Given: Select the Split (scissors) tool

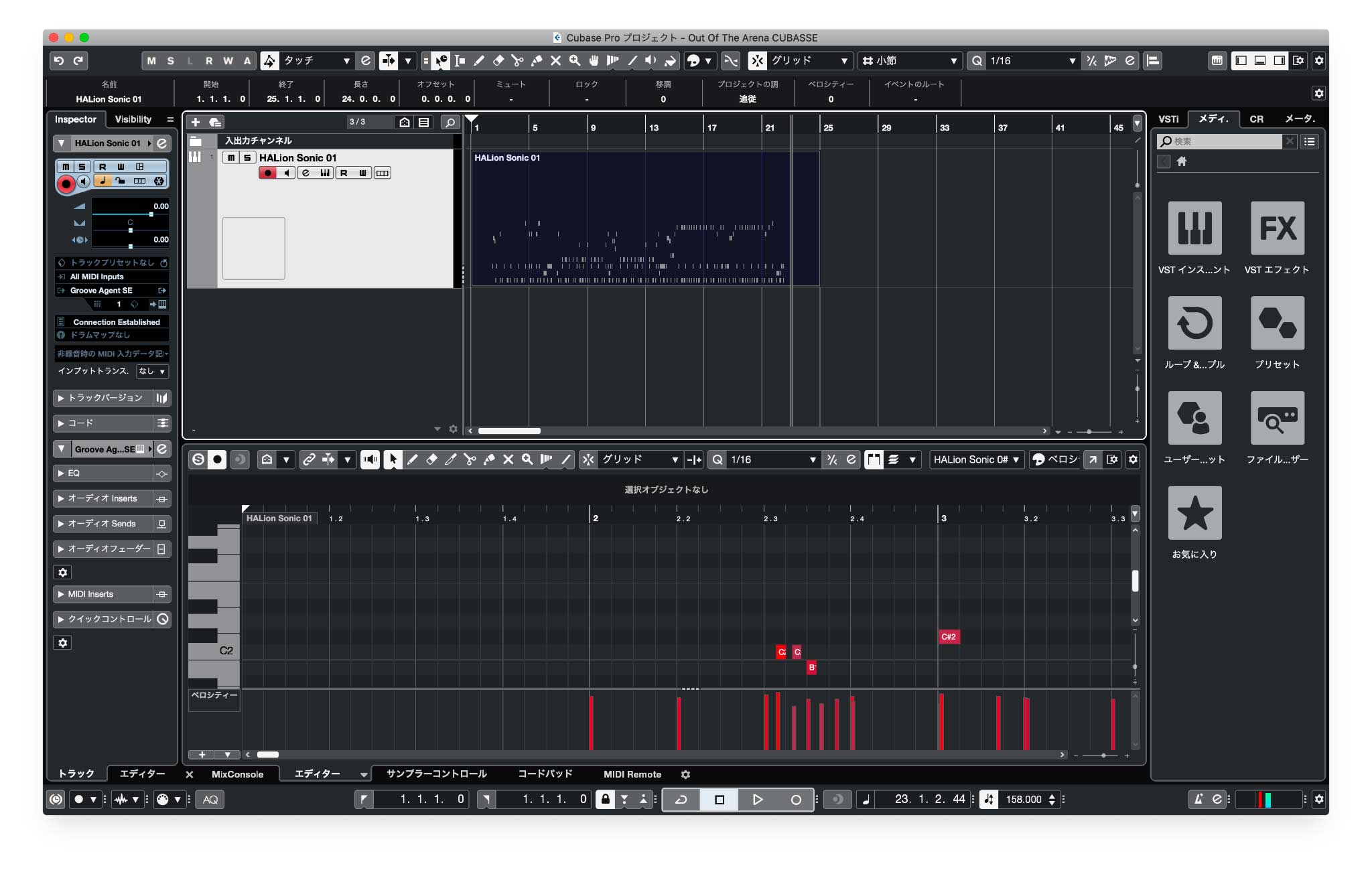Looking at the screenshot, I should 517,61.
